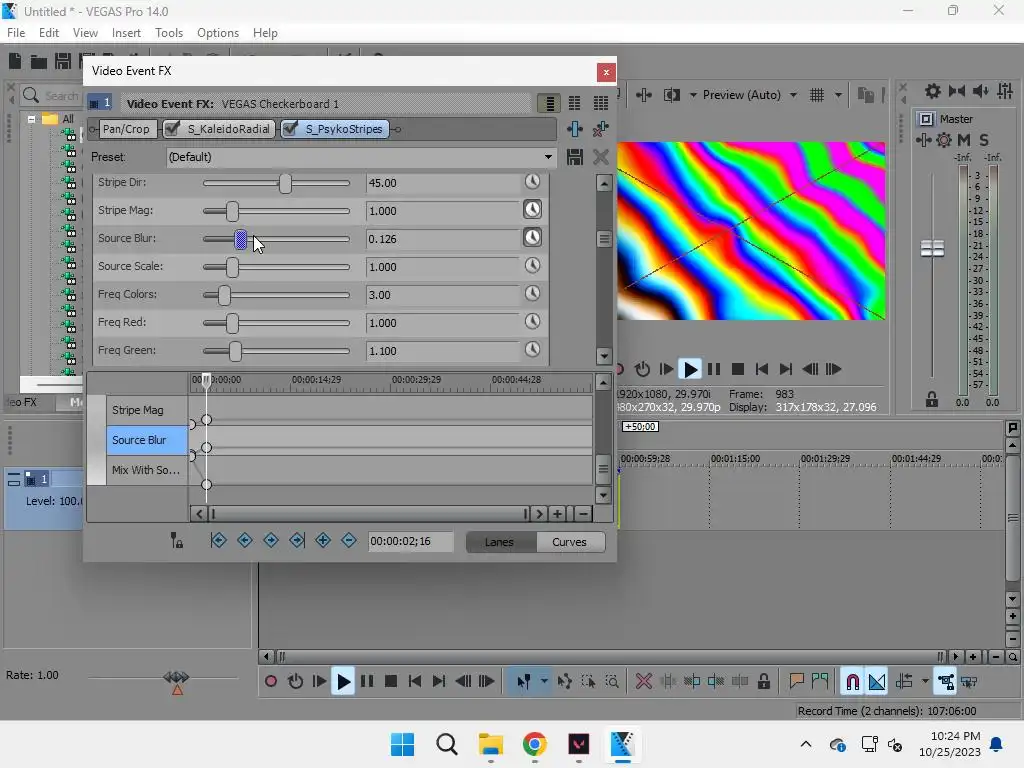Screen dimensions: 1024x768
Task: Open the Pan/Crop tab in FX chain
Action: click(126, 129)
